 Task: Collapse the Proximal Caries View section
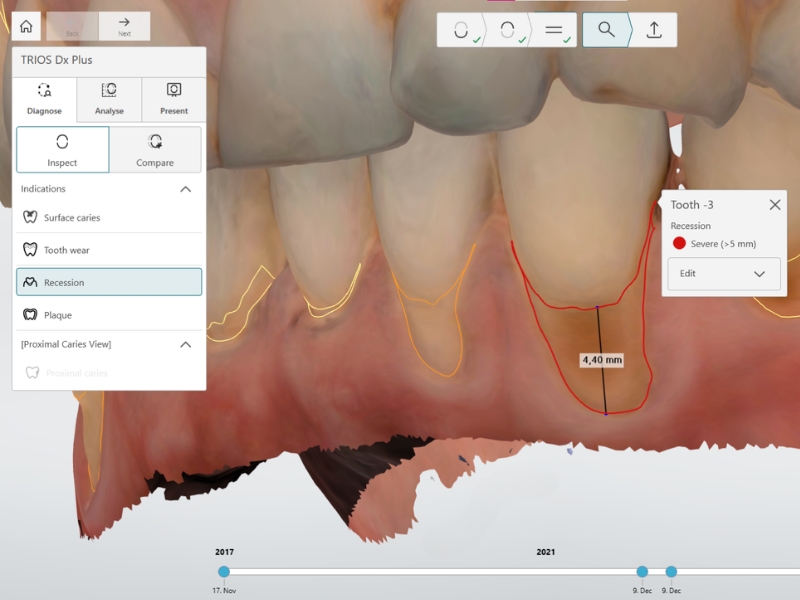[x=185, y=344]
